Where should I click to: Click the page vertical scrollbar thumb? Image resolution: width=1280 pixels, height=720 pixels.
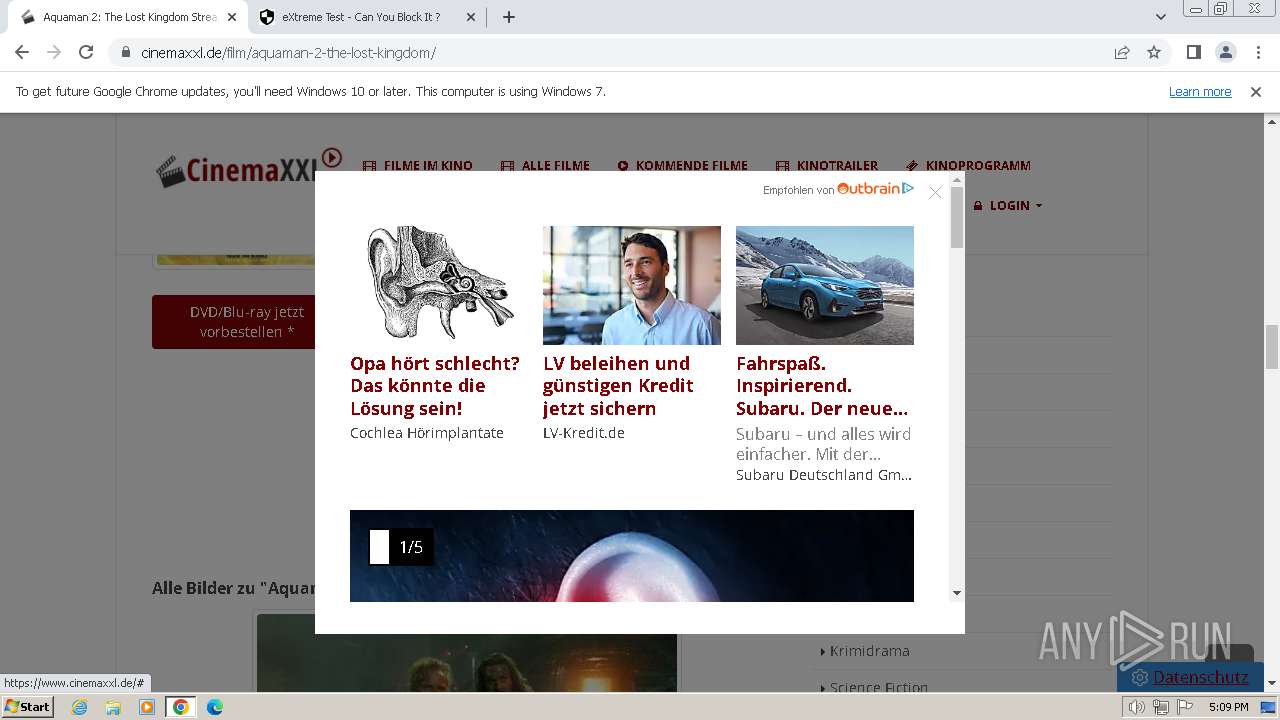tap(1272, 347)
